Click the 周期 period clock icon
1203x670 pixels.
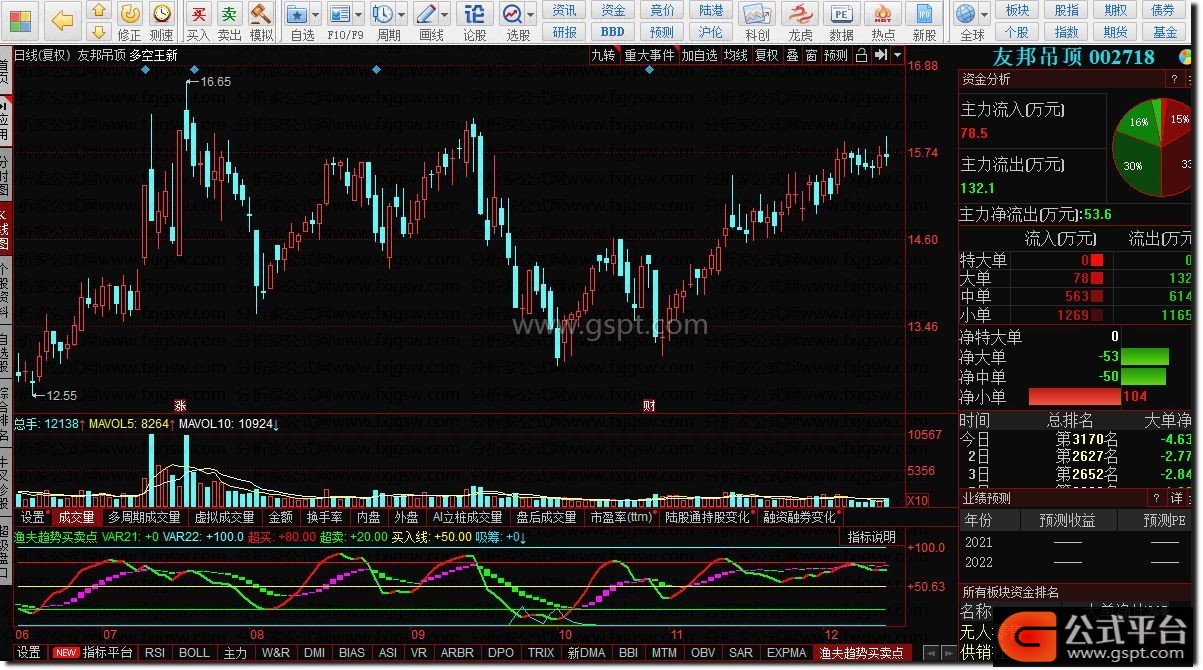tap(383, 14)
